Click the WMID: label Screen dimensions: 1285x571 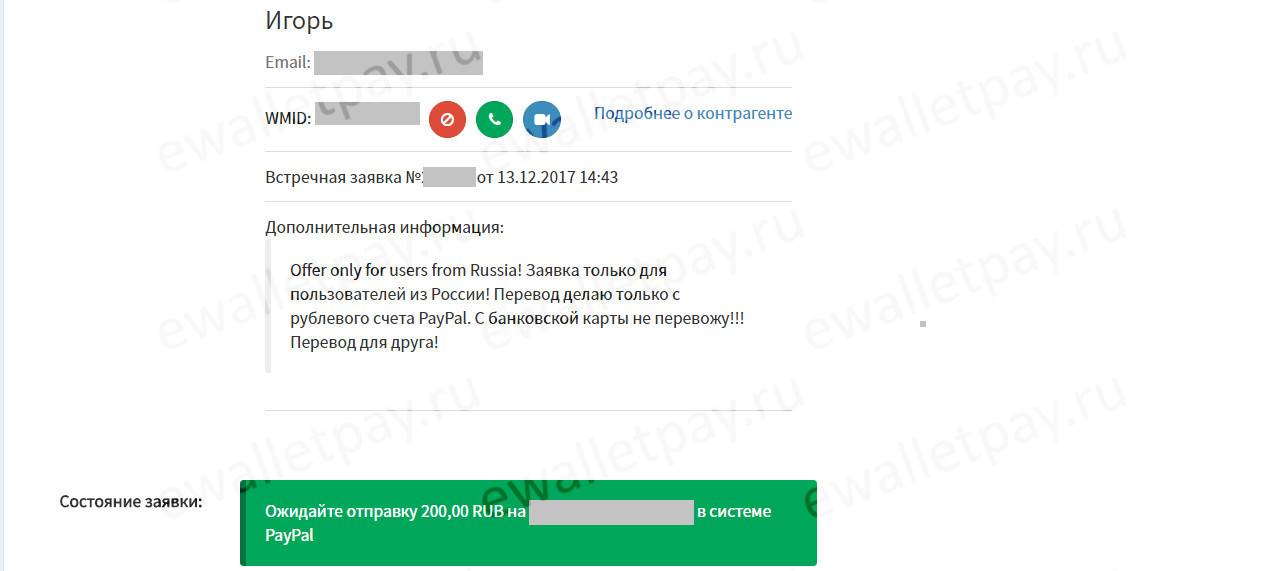pos(289,119)
